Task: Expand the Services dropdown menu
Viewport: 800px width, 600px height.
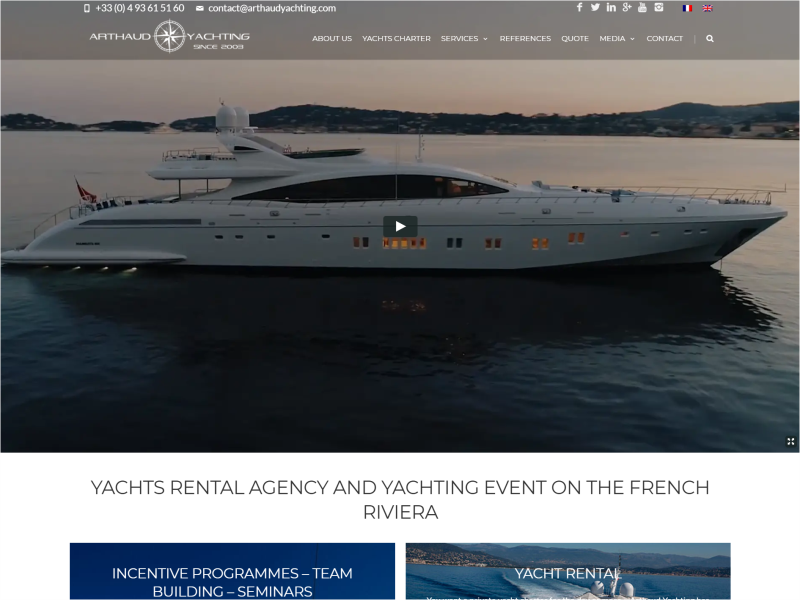Action: pos(464,38)
